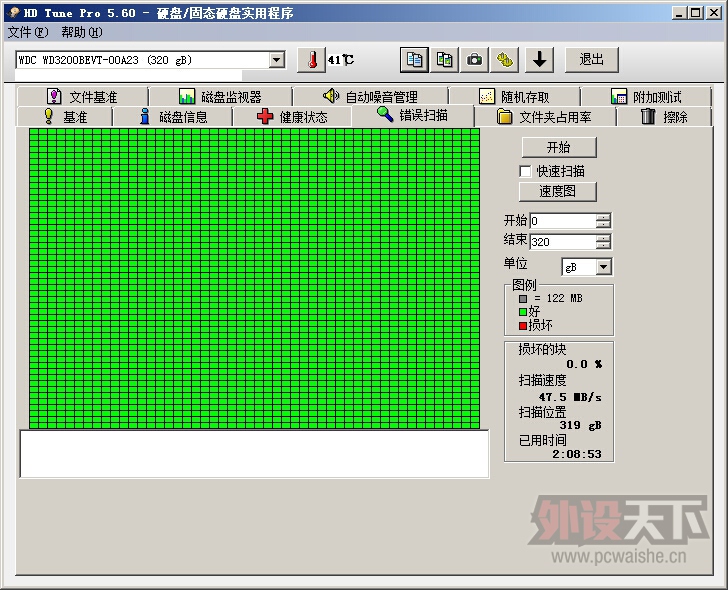Click the 0.0 % damaged blocks value
Viewport: 728px width, 590px height.
(x=584, y=364)
